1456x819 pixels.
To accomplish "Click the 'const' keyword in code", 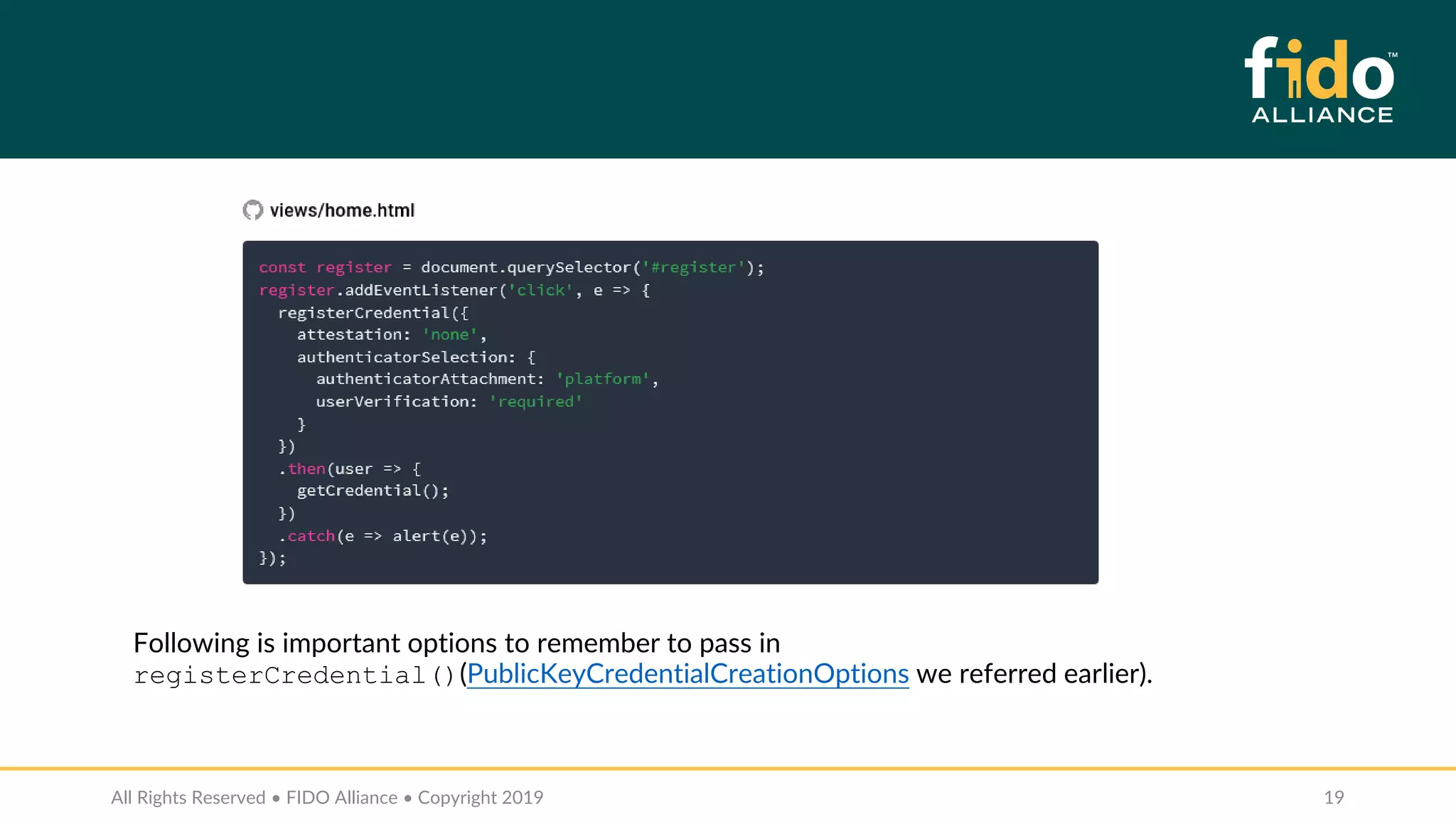I will [282, 268].
